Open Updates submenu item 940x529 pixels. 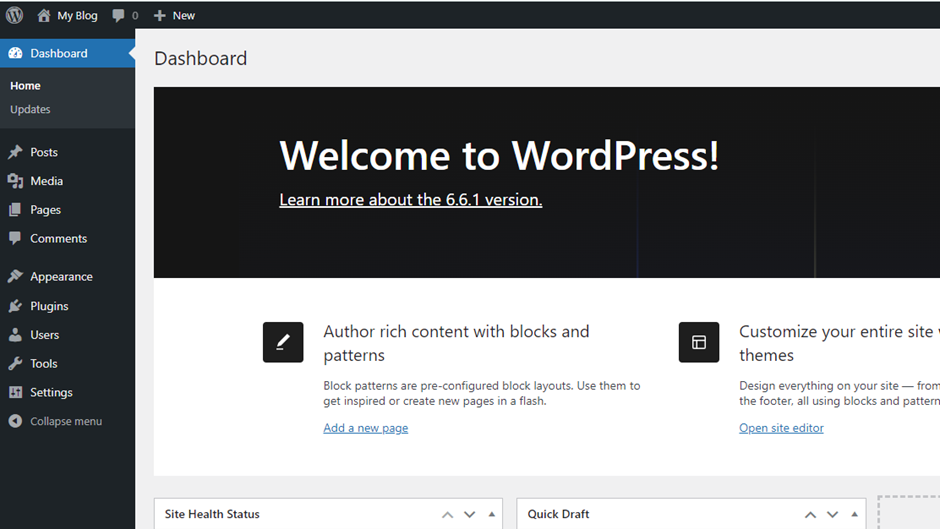point(30,109)
